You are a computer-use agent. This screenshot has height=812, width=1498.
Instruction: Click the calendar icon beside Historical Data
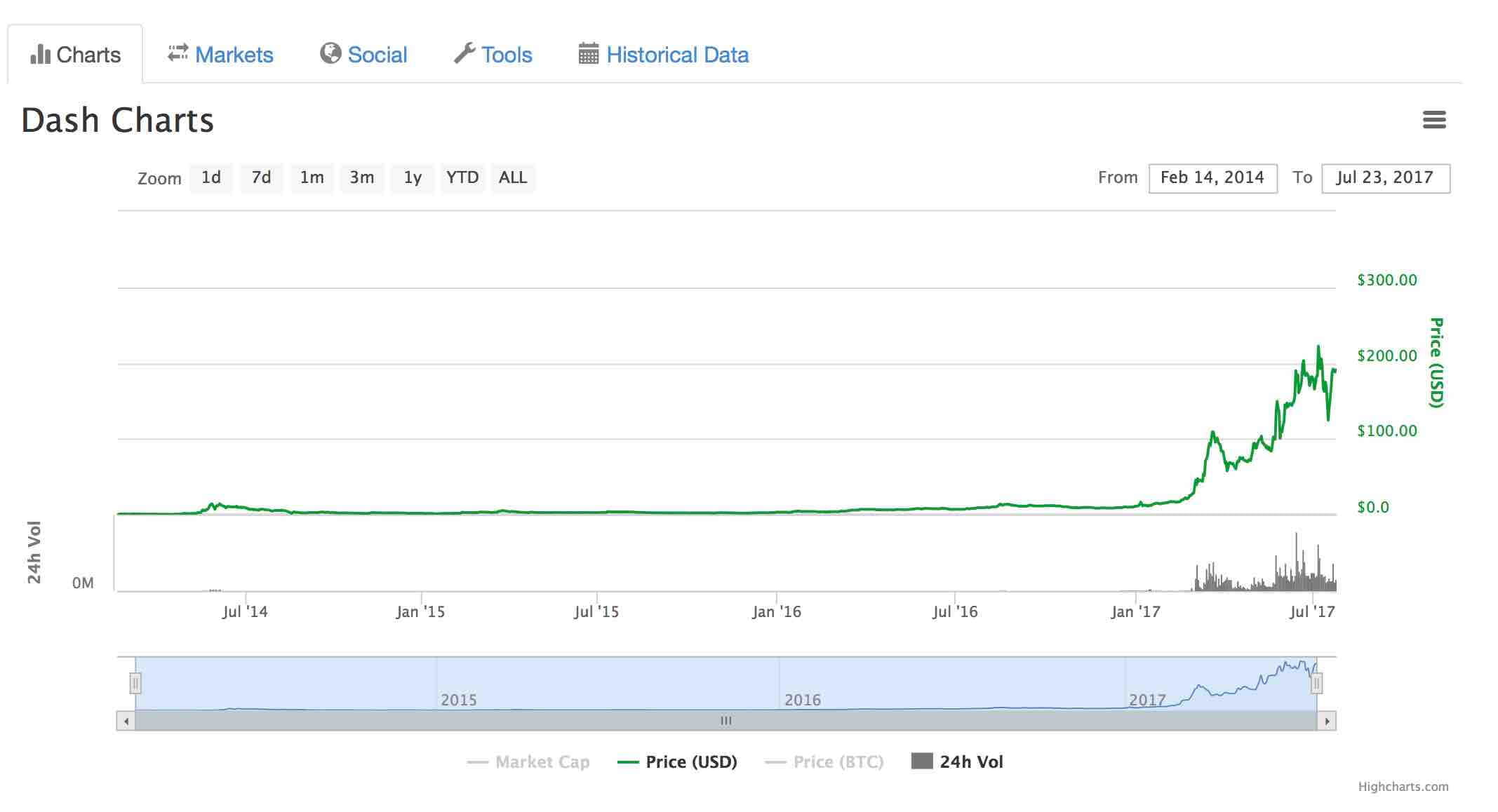pyautogui.click(x=588, y=53)
